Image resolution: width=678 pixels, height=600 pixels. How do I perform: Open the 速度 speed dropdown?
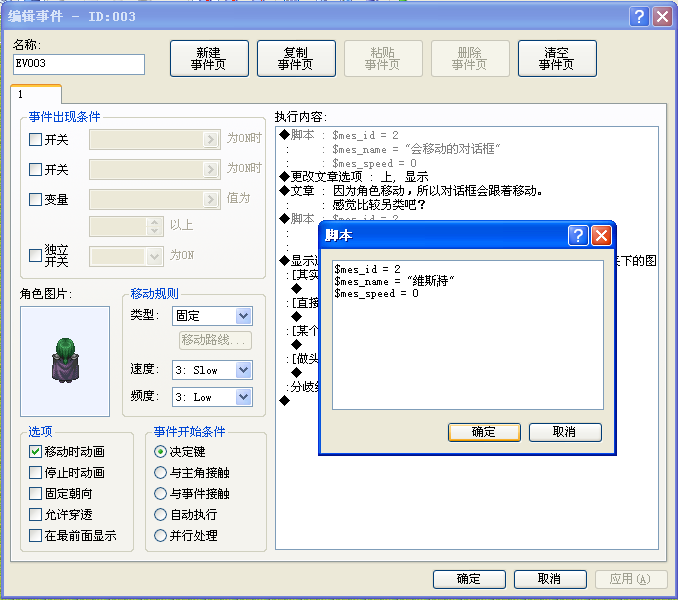[x=243, y=370]
